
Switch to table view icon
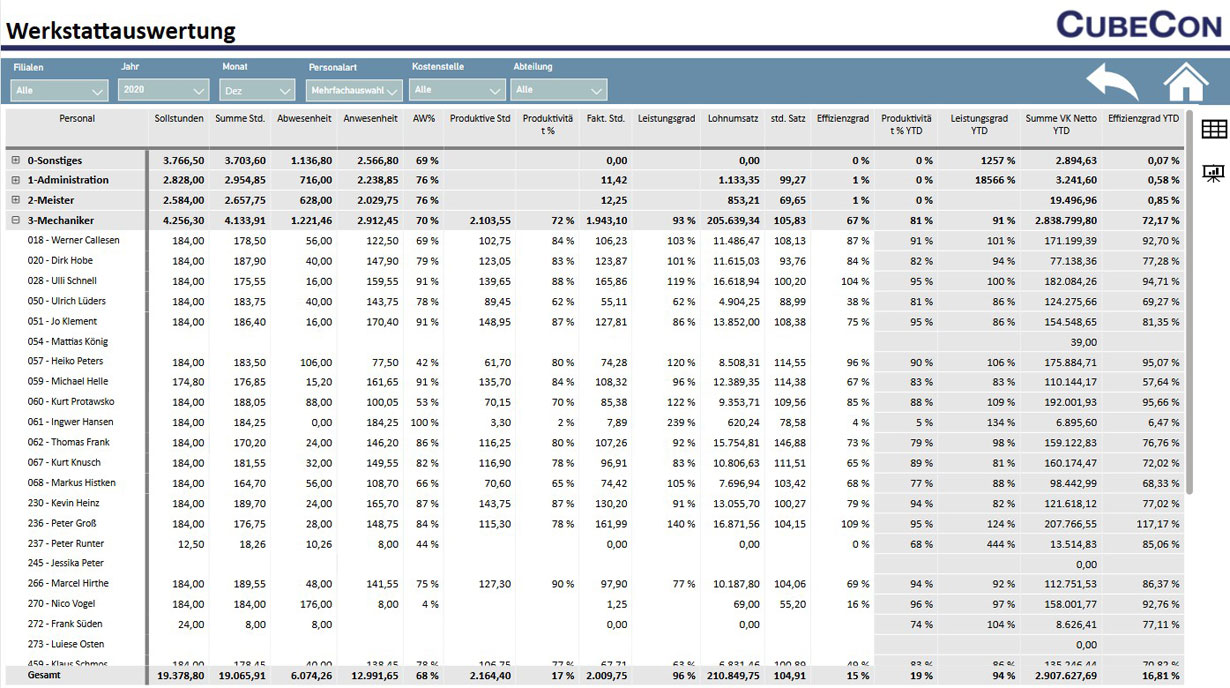click(x=1214, y=129)
